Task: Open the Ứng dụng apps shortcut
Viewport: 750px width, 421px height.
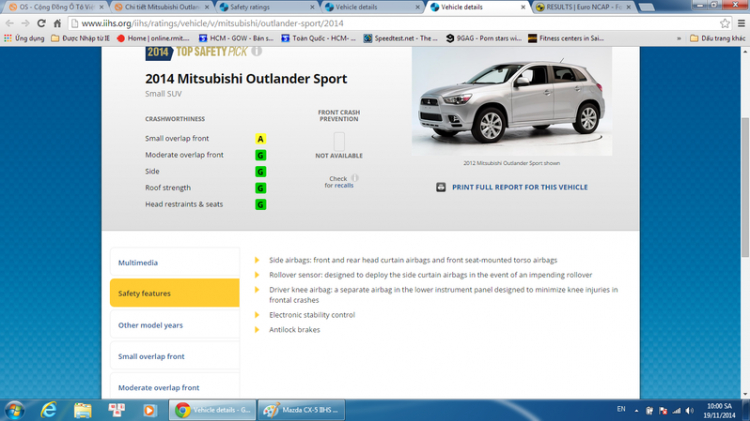Action: pyautogui.click(x=24, y=38)
